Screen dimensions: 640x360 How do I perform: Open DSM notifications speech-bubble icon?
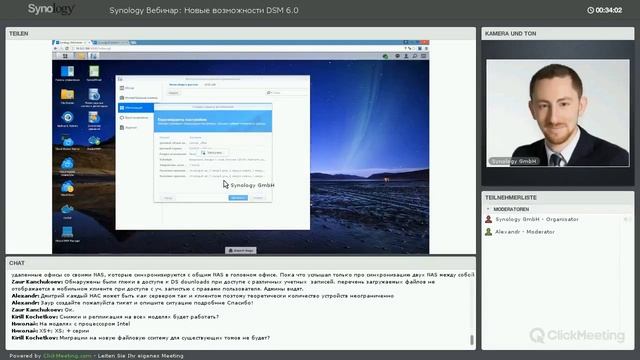(x=397, y=56)
